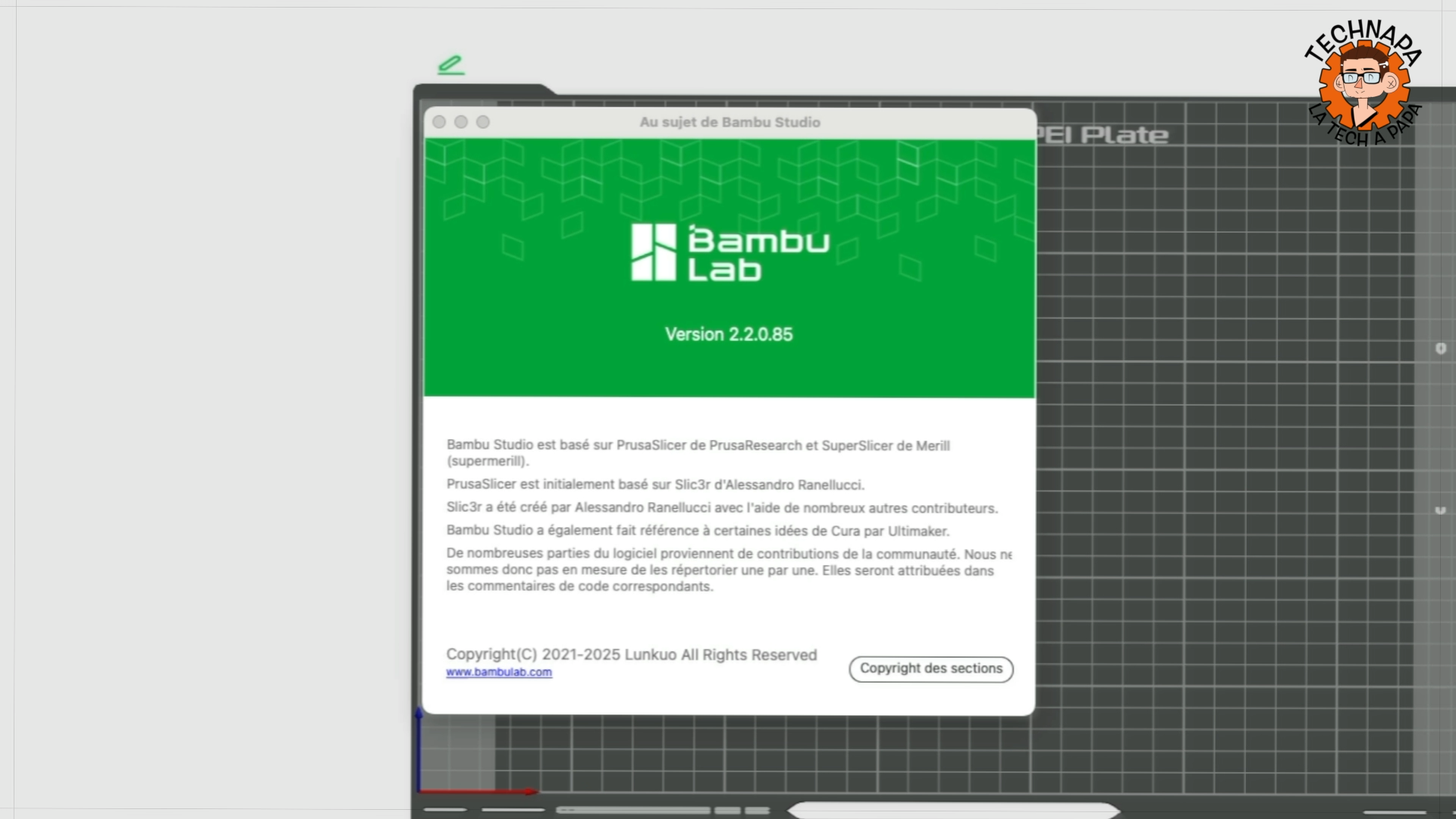Minimize the about dialog with middle window button
1456x819 pixels.
(x=461, y=122)
